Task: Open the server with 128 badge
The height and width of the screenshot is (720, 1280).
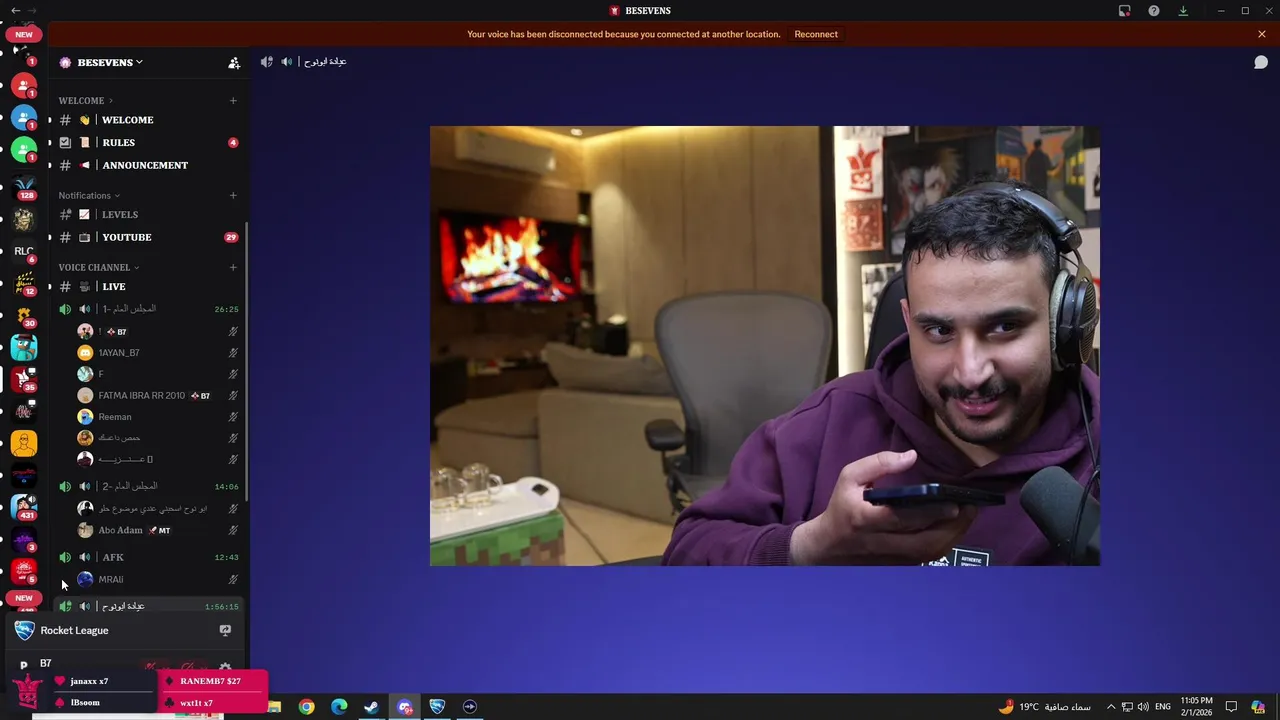Action: pos(24,186)
